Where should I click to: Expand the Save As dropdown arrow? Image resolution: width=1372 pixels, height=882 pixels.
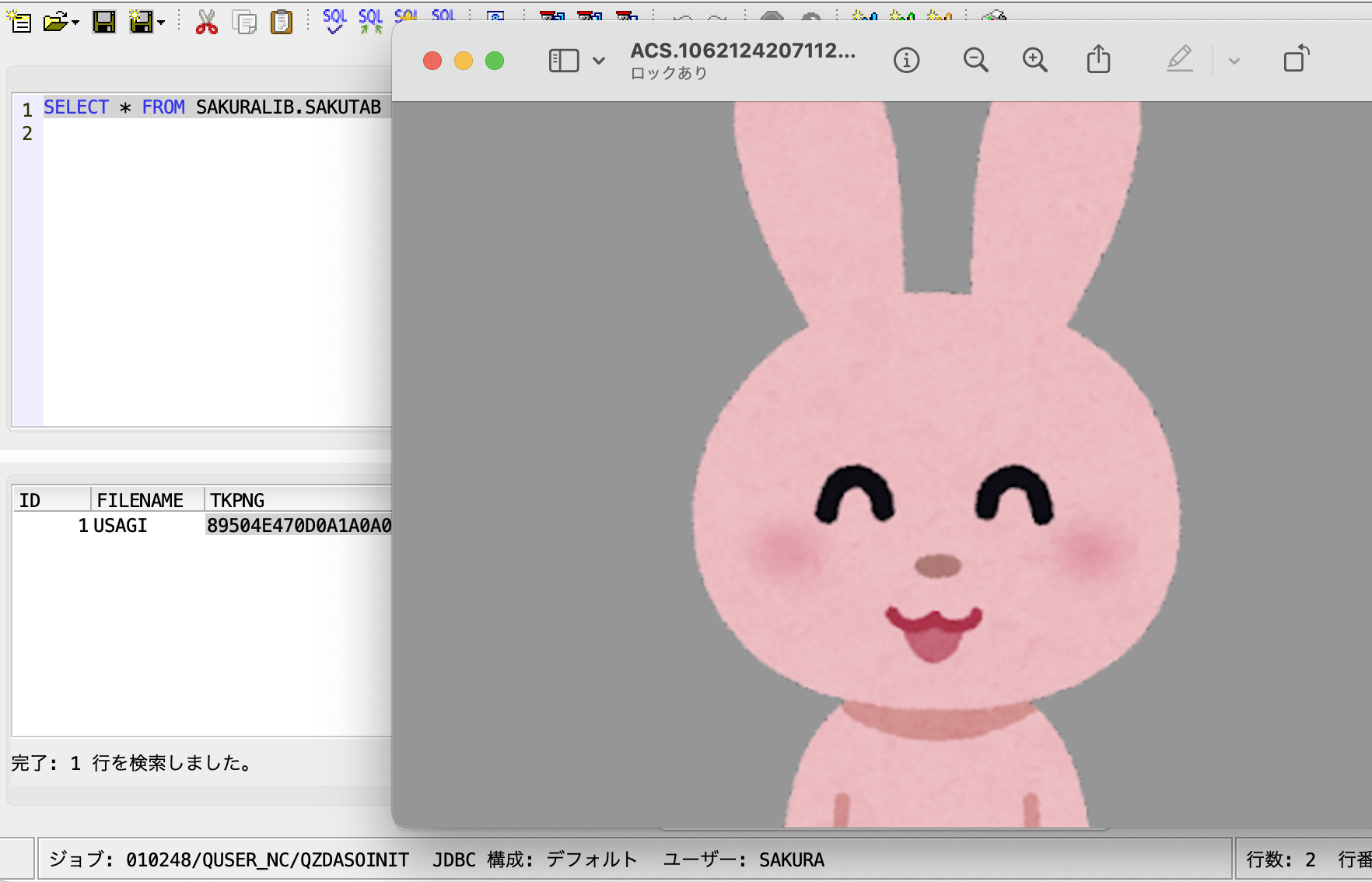(x=161, y=23)
